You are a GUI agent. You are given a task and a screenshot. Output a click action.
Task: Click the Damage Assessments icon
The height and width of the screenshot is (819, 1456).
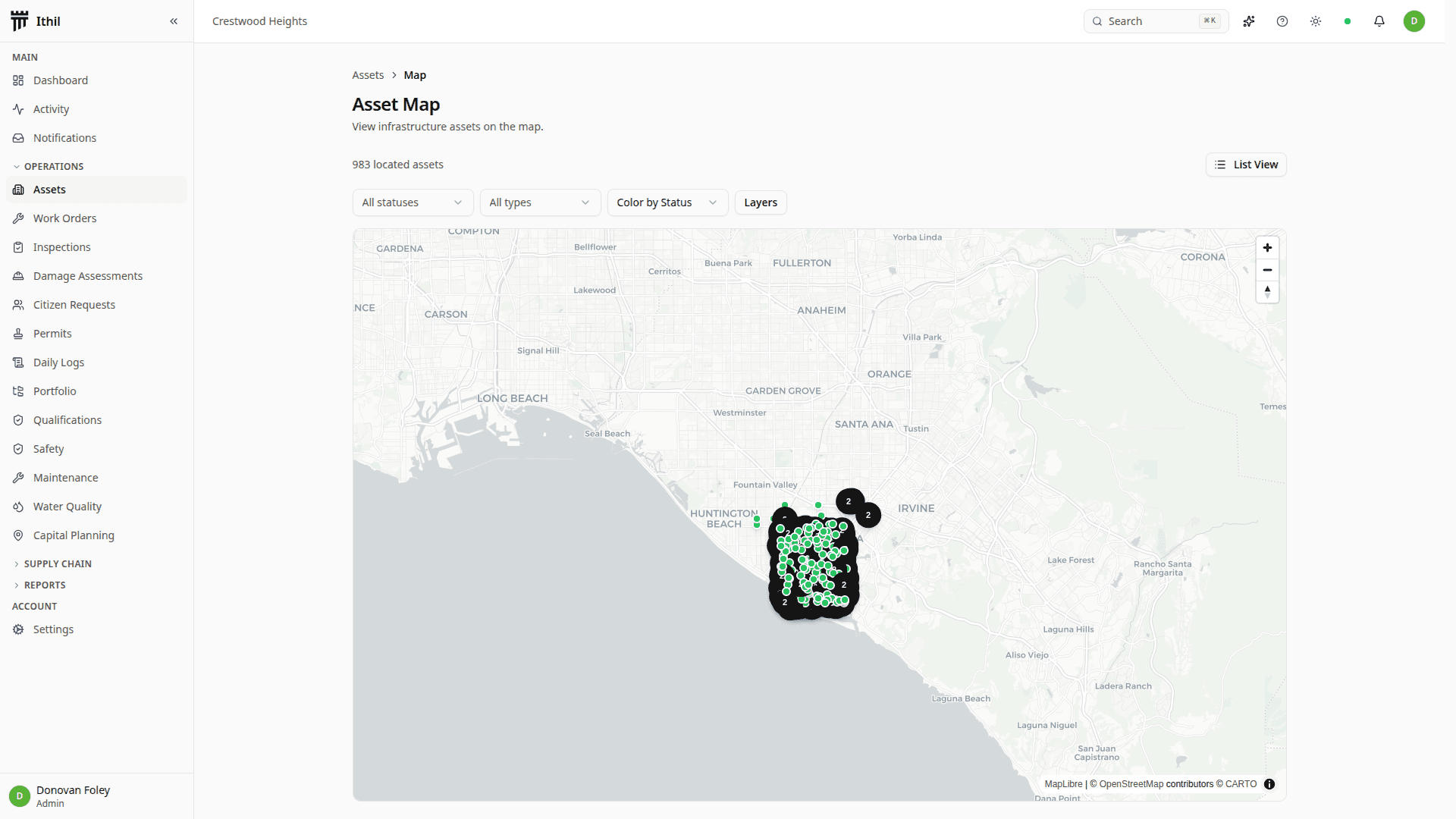click(18, 276)
